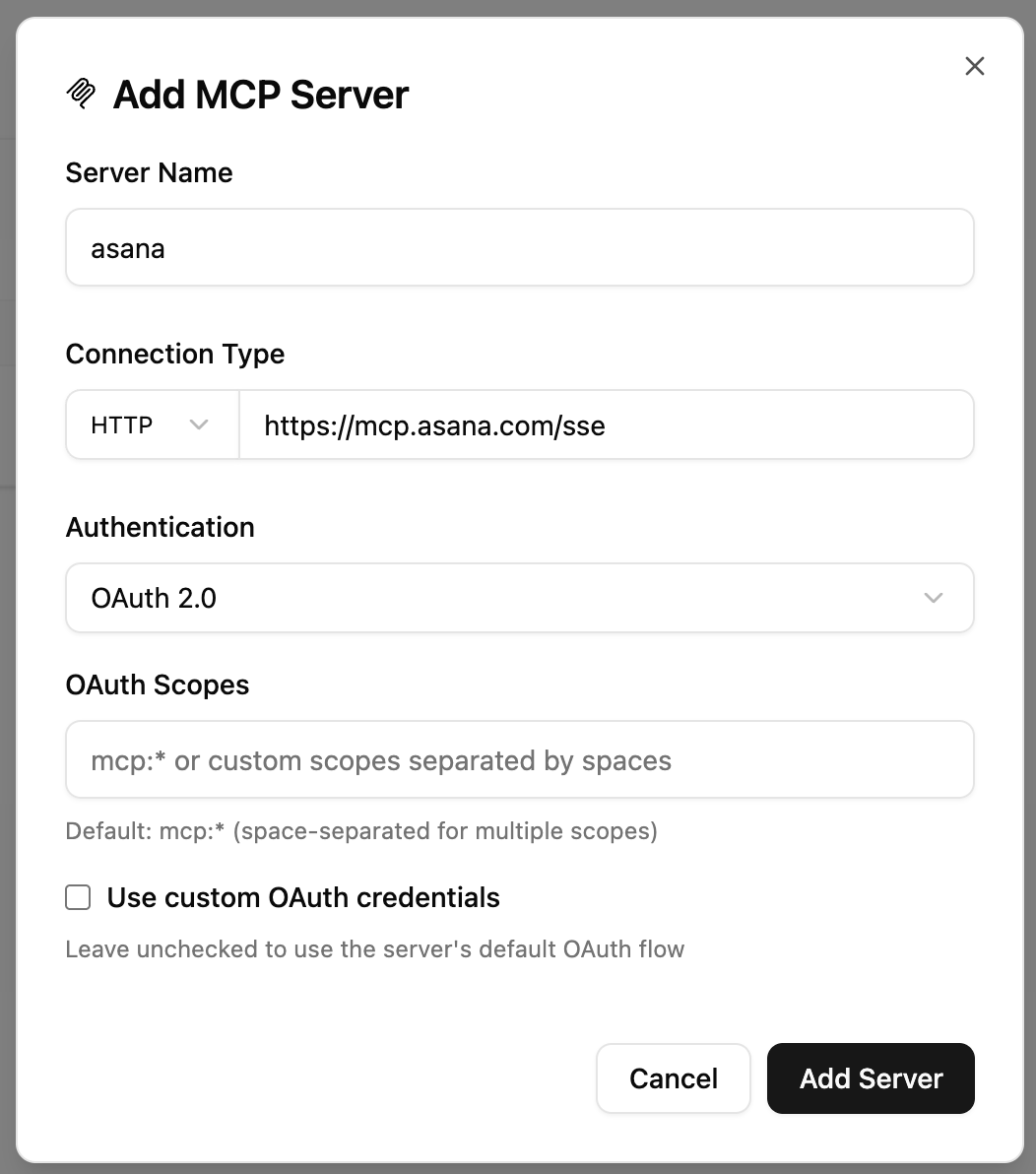
Task: Click the MCP logo icon beside the title
Action: point(81,94)
